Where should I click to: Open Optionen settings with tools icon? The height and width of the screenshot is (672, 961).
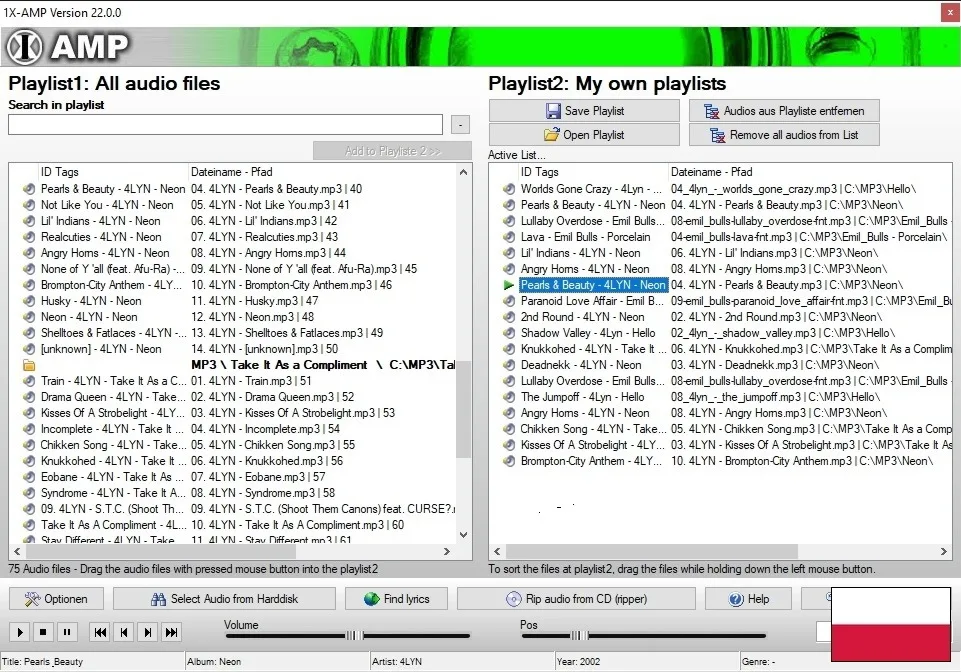(56, 599)
